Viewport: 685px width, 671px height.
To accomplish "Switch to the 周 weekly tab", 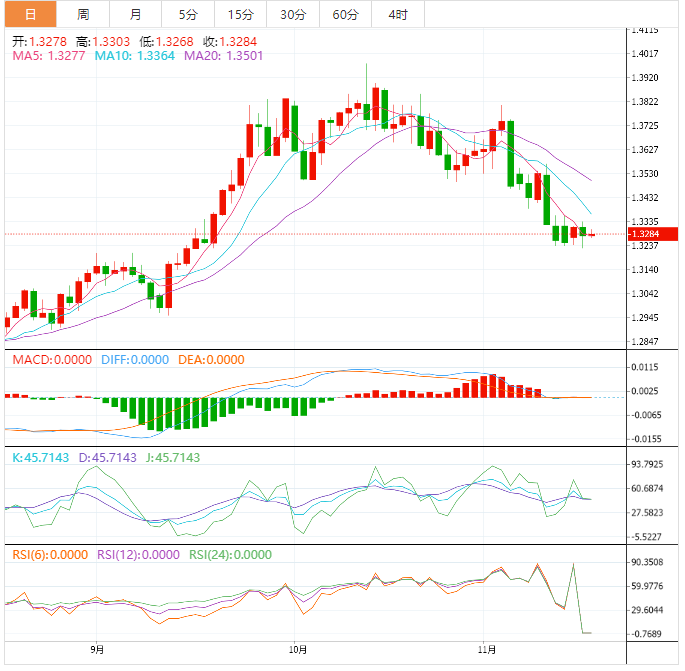I will coord(83,14).
